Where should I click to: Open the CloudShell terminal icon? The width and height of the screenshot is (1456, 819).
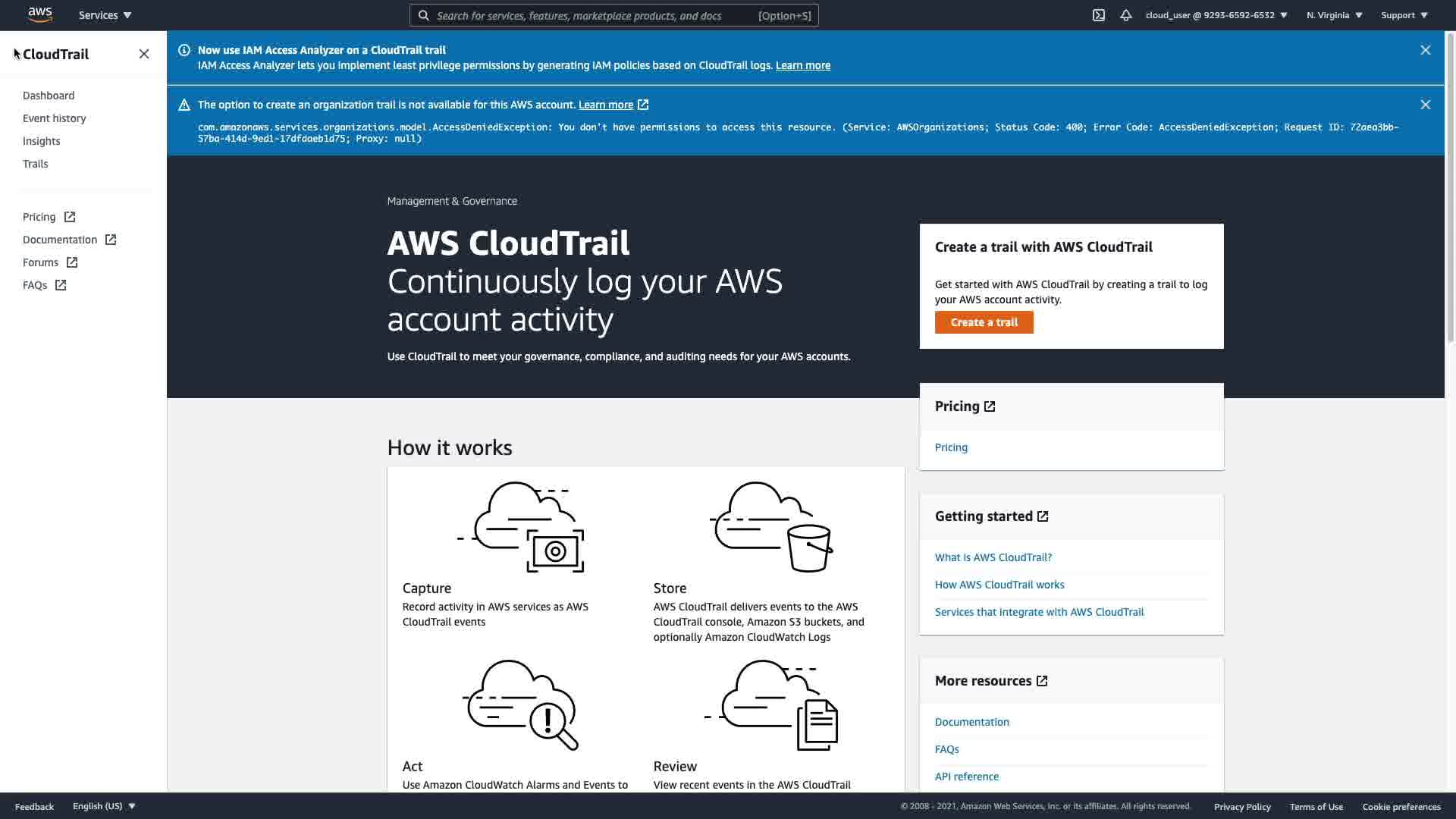tap(1098, 15)
